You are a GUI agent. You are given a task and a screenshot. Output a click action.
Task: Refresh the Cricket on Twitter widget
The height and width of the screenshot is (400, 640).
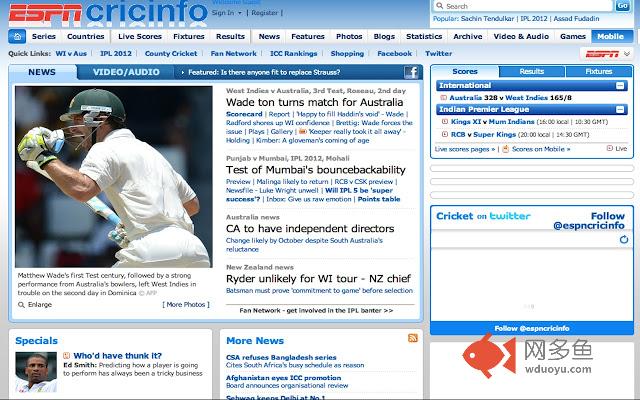point(624,240)
